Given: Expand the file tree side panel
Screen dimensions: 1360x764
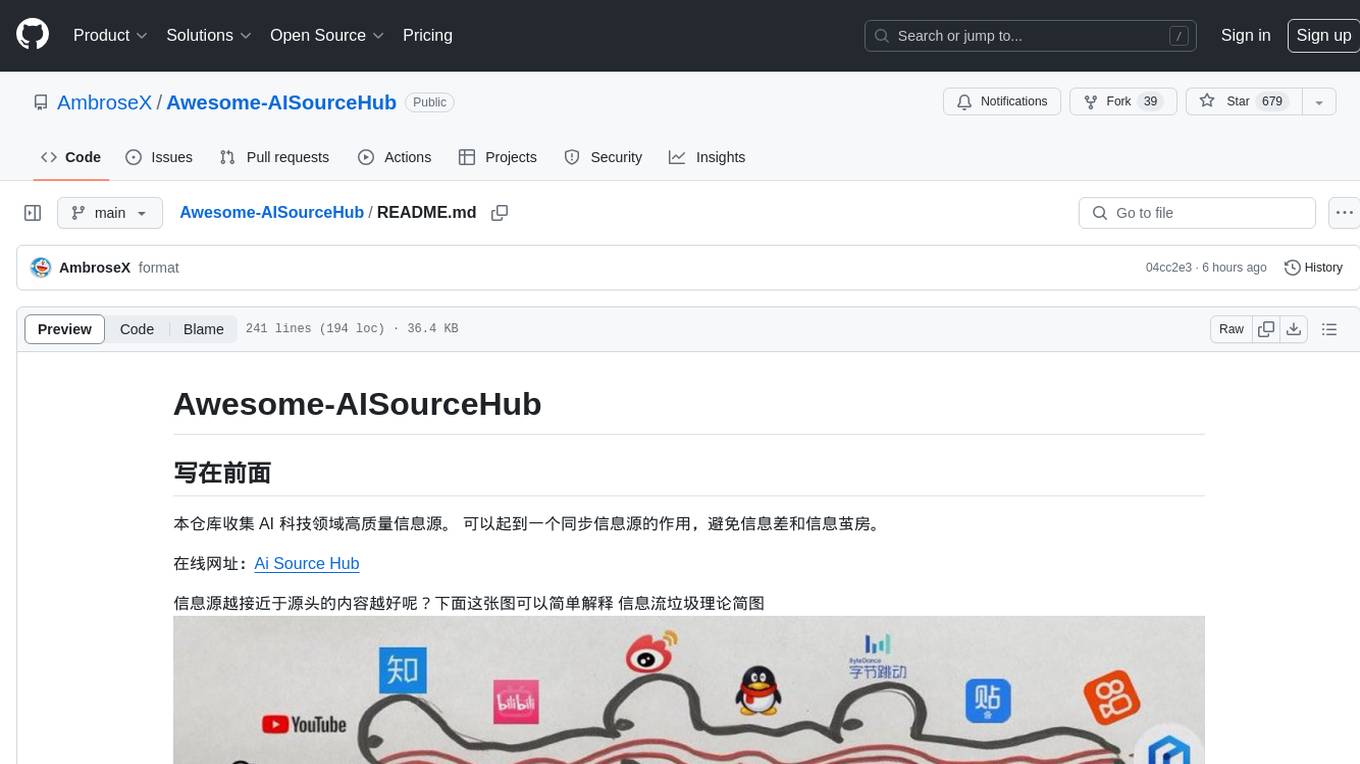Looking at the screenshot, I should coord(33,213).
